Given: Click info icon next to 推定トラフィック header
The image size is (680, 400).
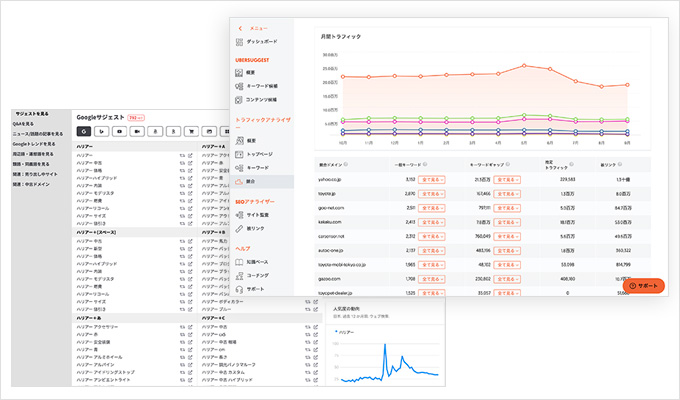Looking at the screenshot, I should 571,164.
